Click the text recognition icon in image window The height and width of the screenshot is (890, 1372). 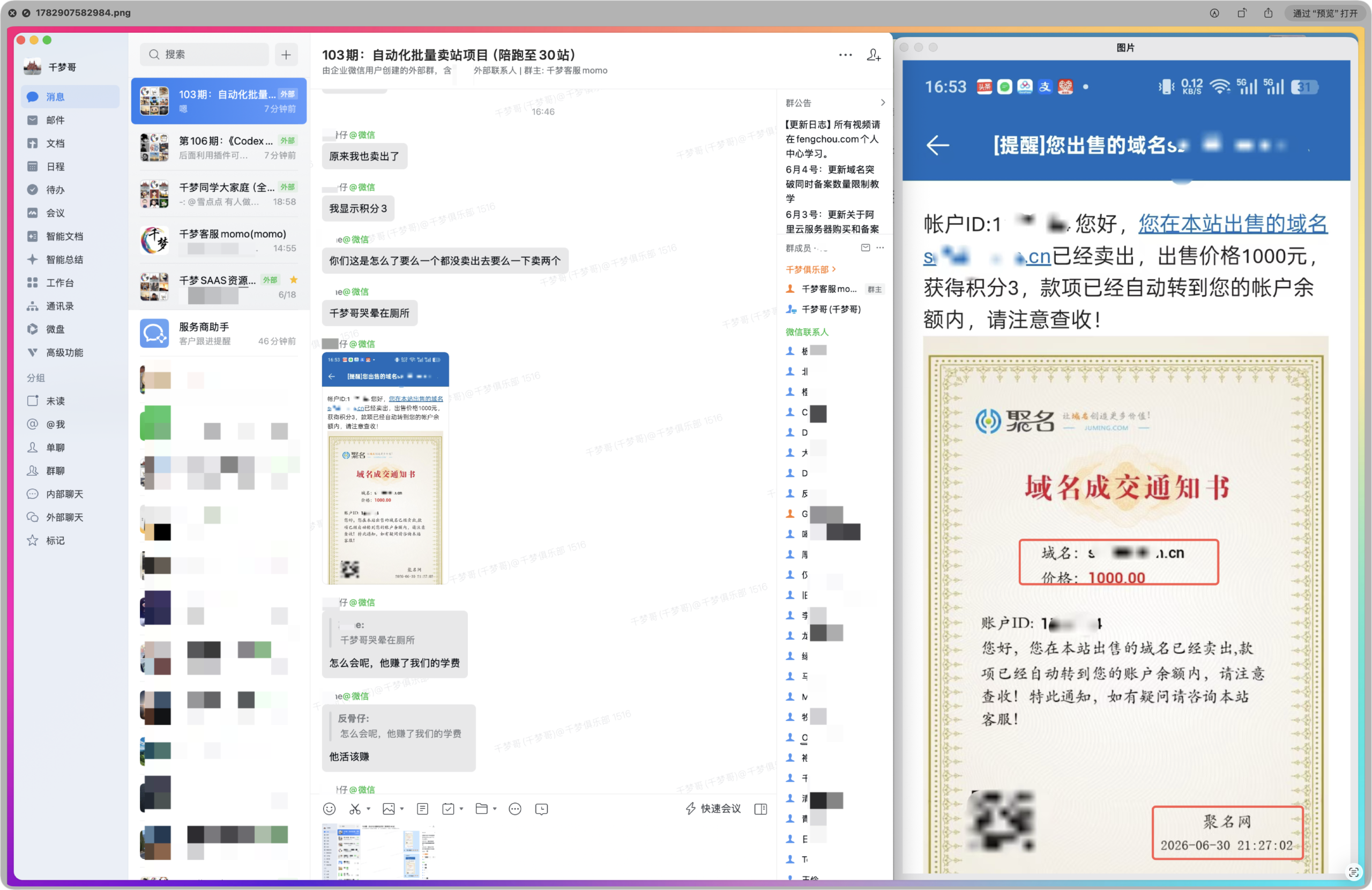[1353, 872]
